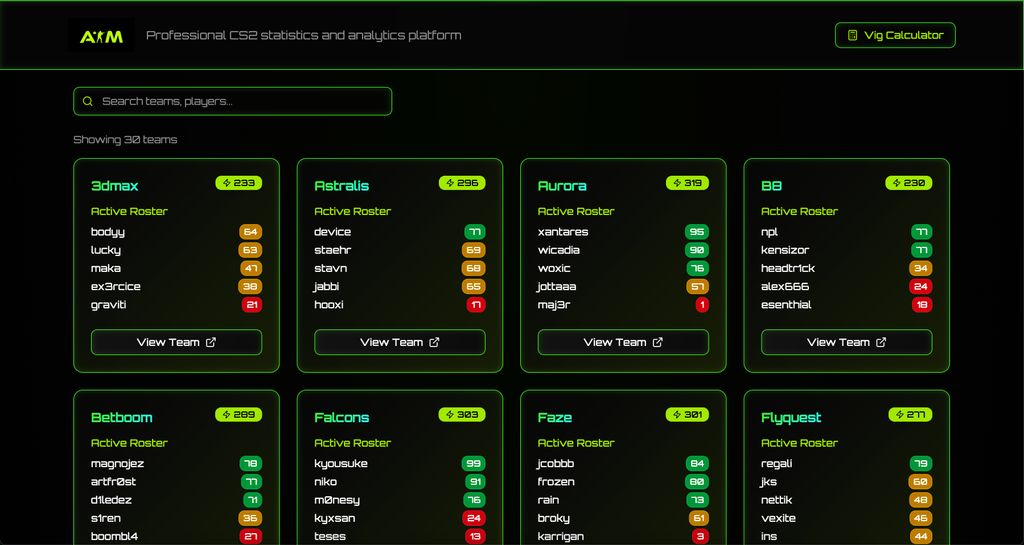1024x545 pixels.
Task: Focus the search teams, players field
Action: click(240, 101)
